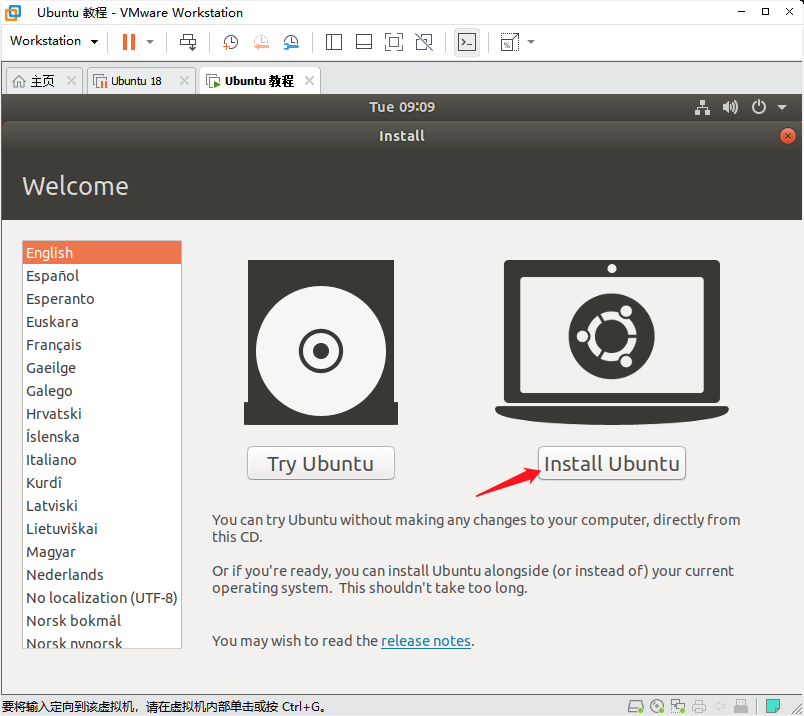
Task: Close the 主页 tab
Action: (x=71, y=81)
